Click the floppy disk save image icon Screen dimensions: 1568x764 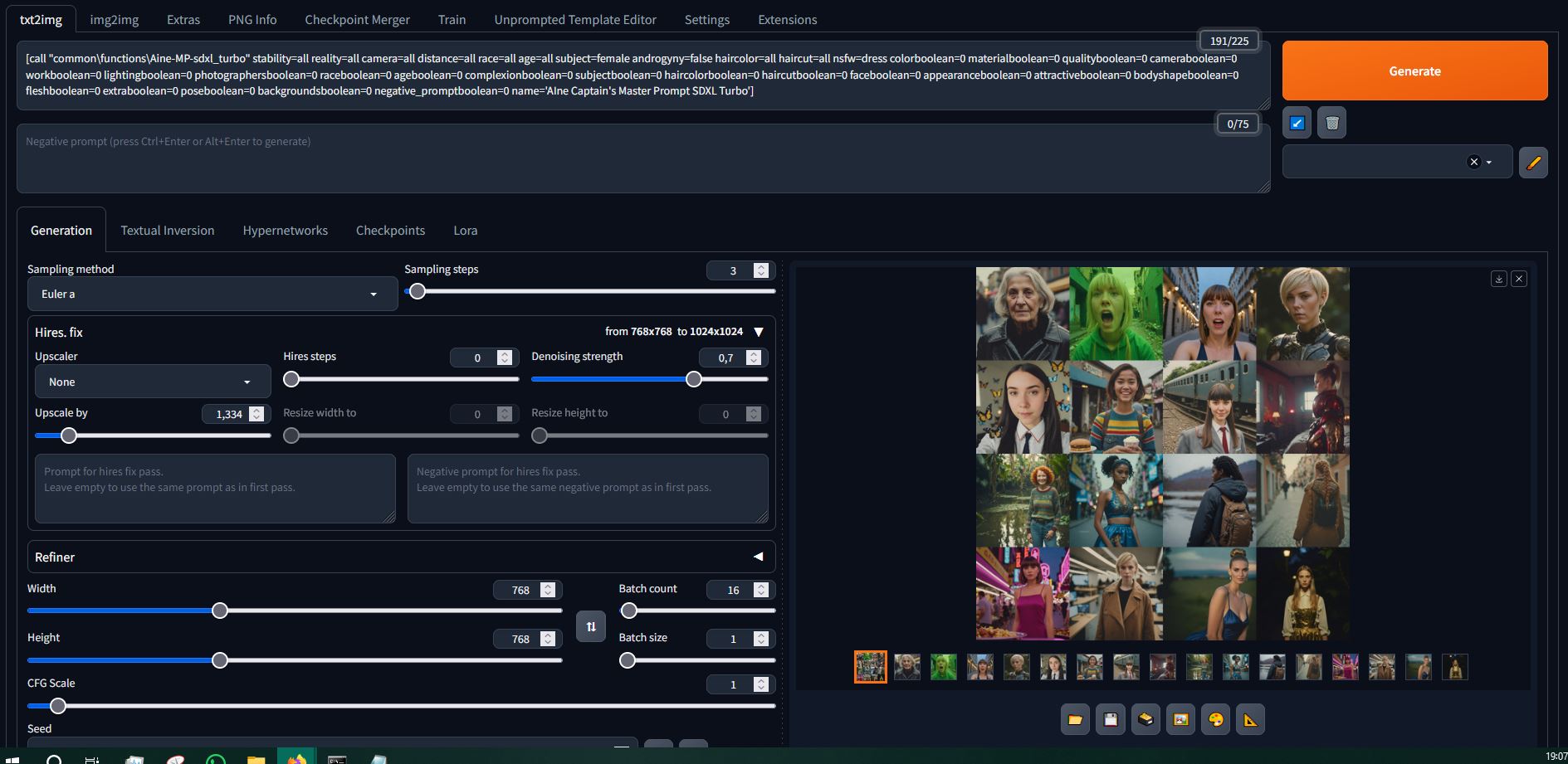coord(1111,720)
